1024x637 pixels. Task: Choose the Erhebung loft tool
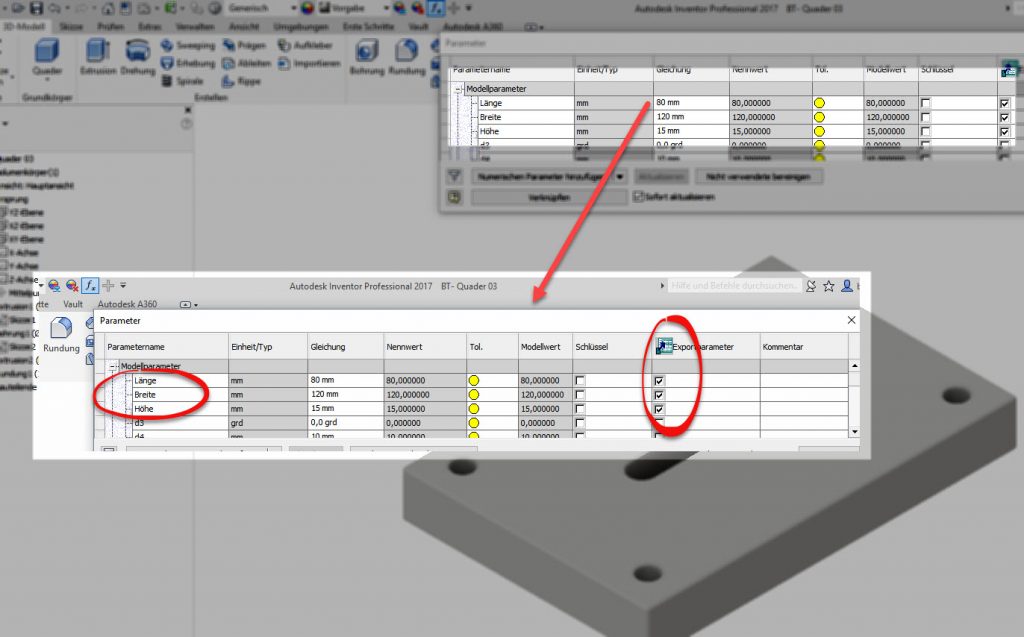(x=187, y=63)
